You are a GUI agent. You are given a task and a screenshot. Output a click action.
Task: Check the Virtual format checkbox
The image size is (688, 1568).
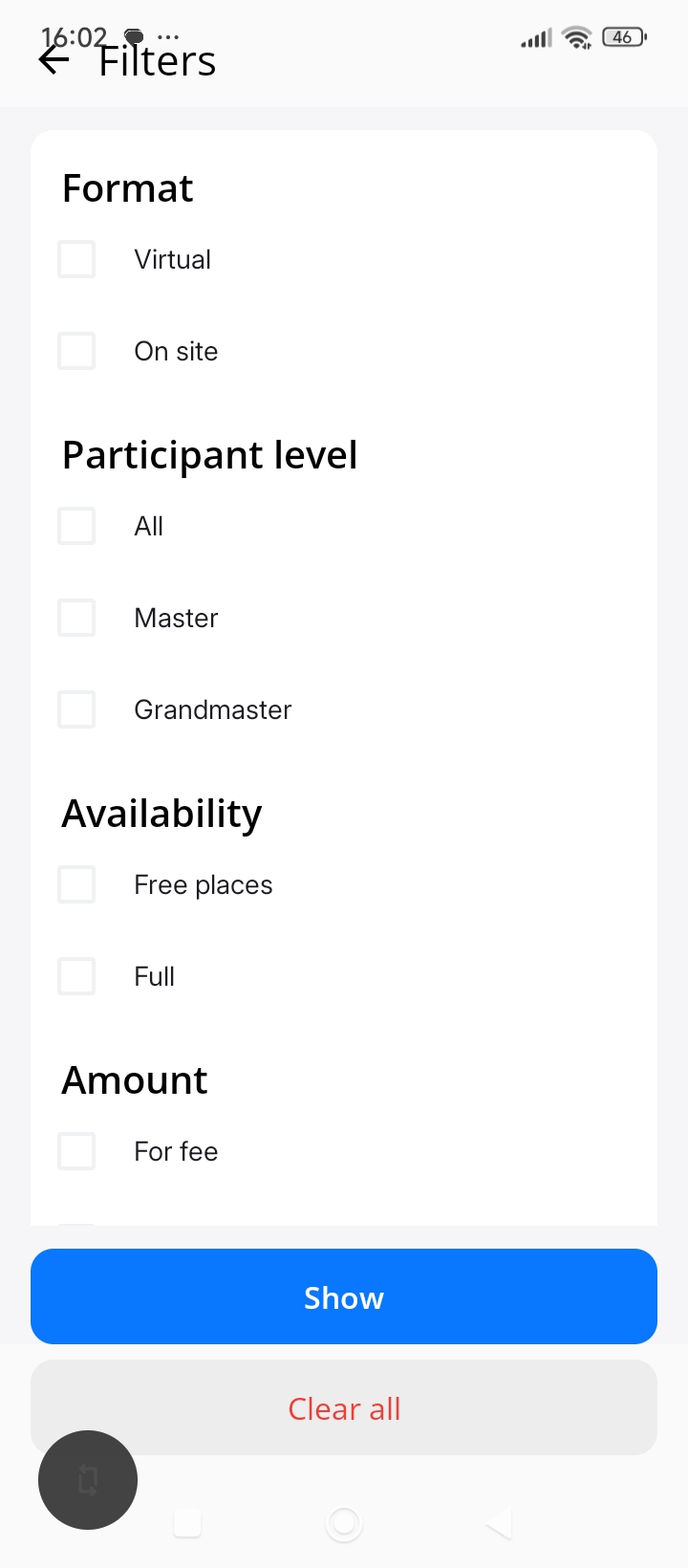(x=76, y=259)
